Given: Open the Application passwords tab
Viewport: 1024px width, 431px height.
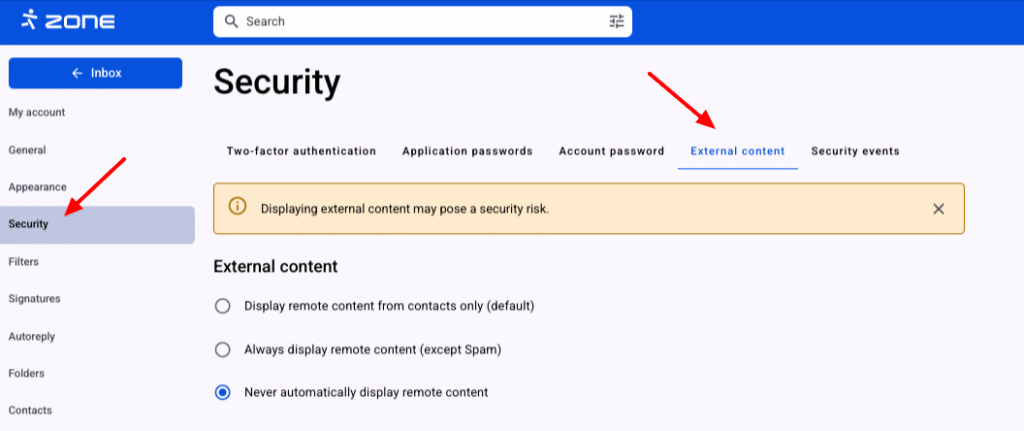Looking at the screenshot, I should coord(467,151).
